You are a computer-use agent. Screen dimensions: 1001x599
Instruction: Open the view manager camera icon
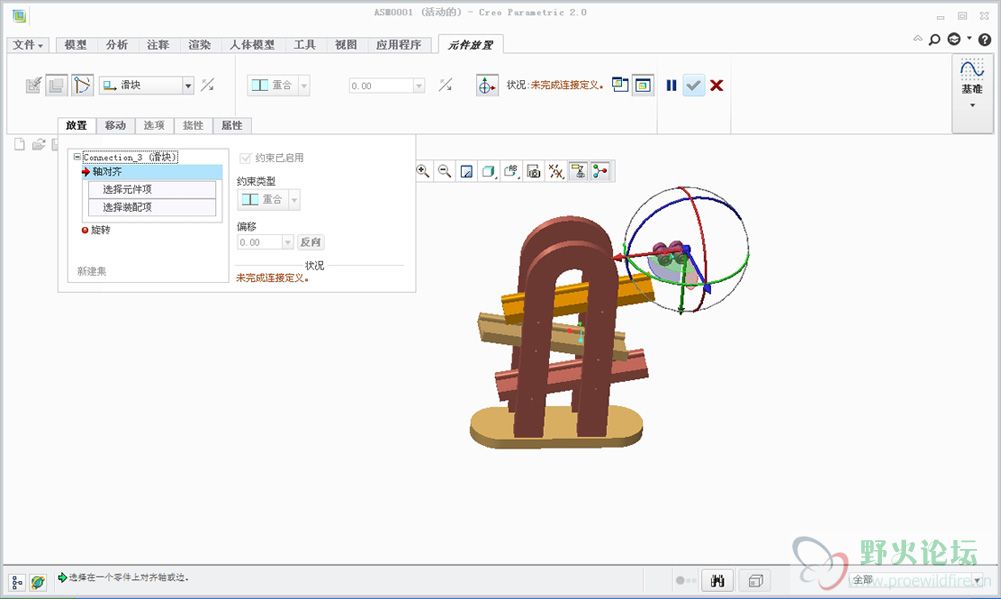tap(534, 171)
